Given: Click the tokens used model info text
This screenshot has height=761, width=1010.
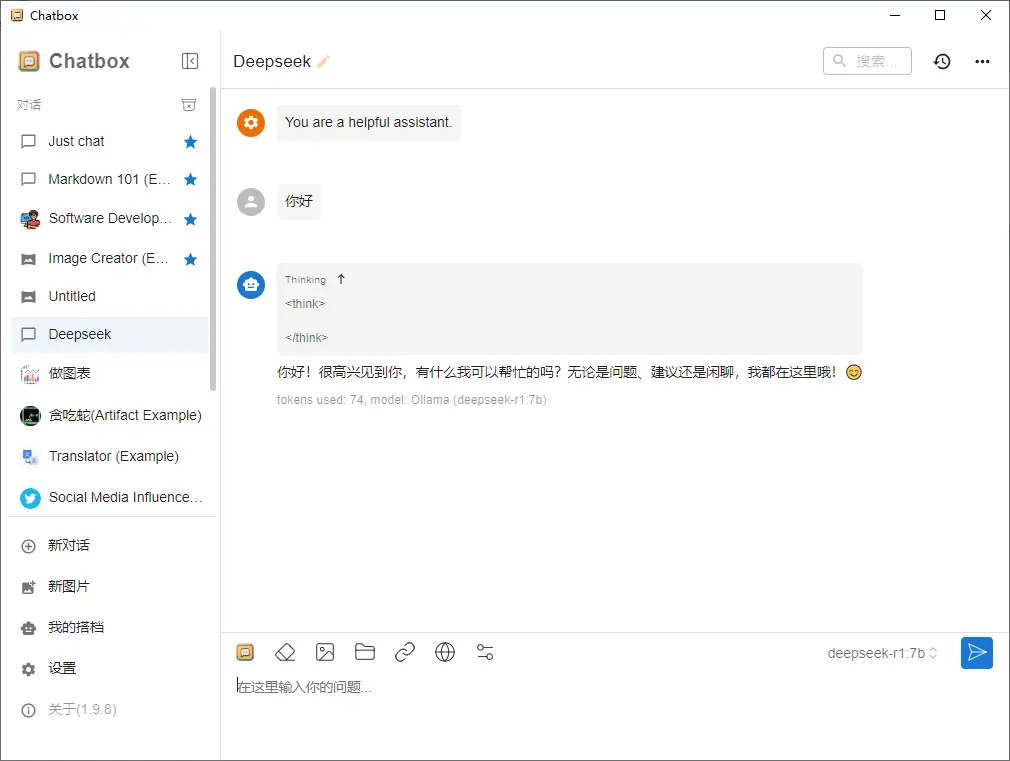Looking at the screenshot, I should click(x=412, y=400).
